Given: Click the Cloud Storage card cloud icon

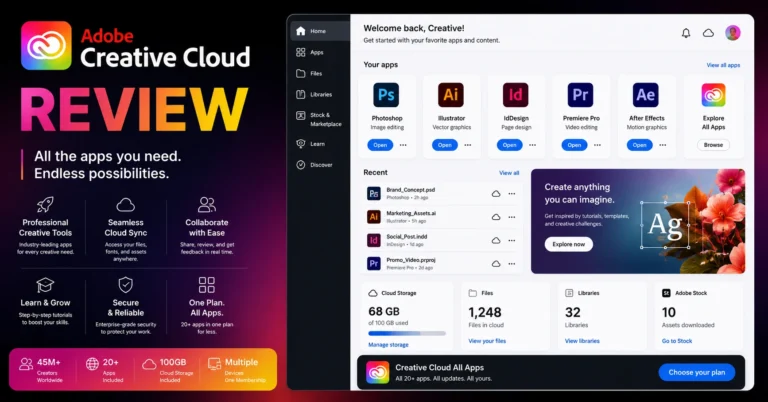Looking at the screenshot, I should pos(373,293).
